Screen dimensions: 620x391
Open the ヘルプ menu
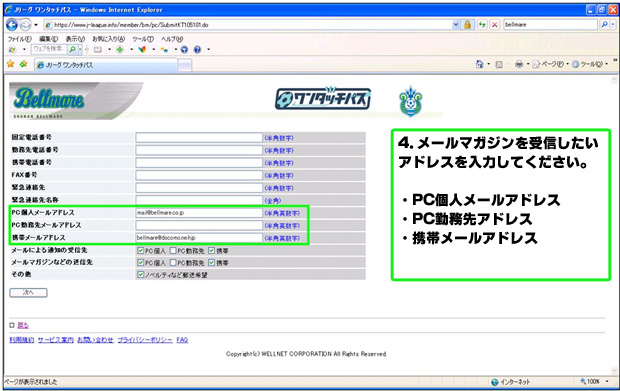(x=172, y=39)
